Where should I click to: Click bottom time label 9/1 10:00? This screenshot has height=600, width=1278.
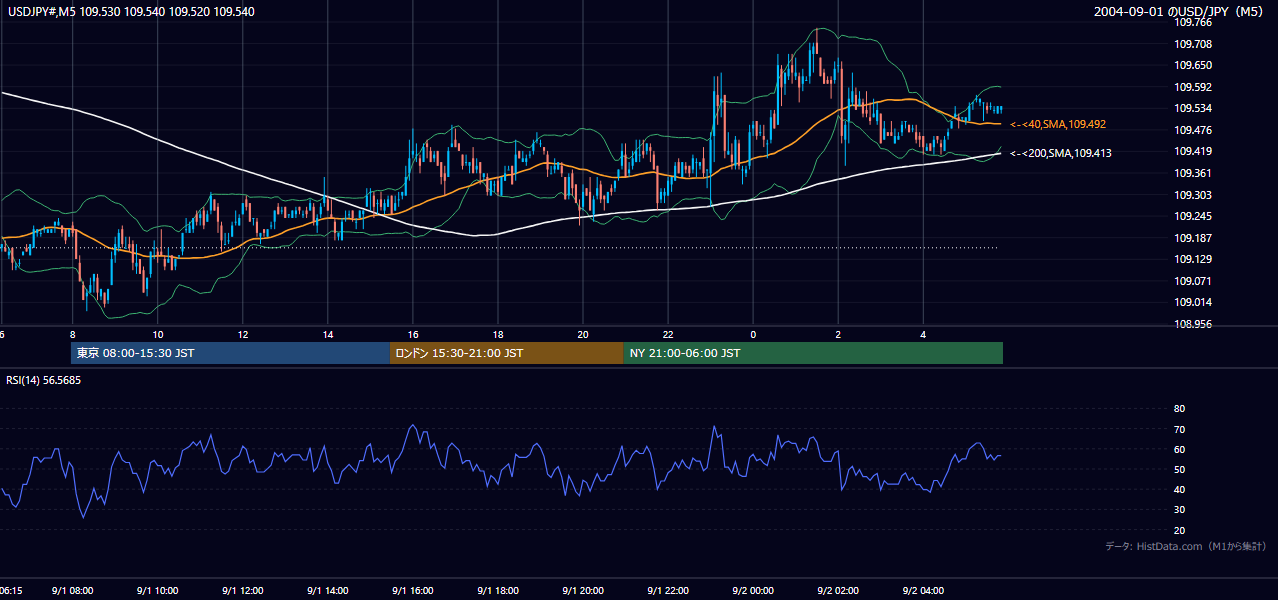click(158, 591)
